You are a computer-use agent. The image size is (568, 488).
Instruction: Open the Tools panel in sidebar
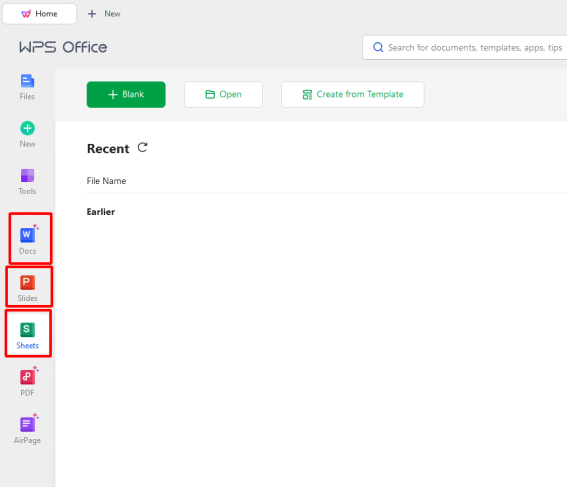coord(27,182)
